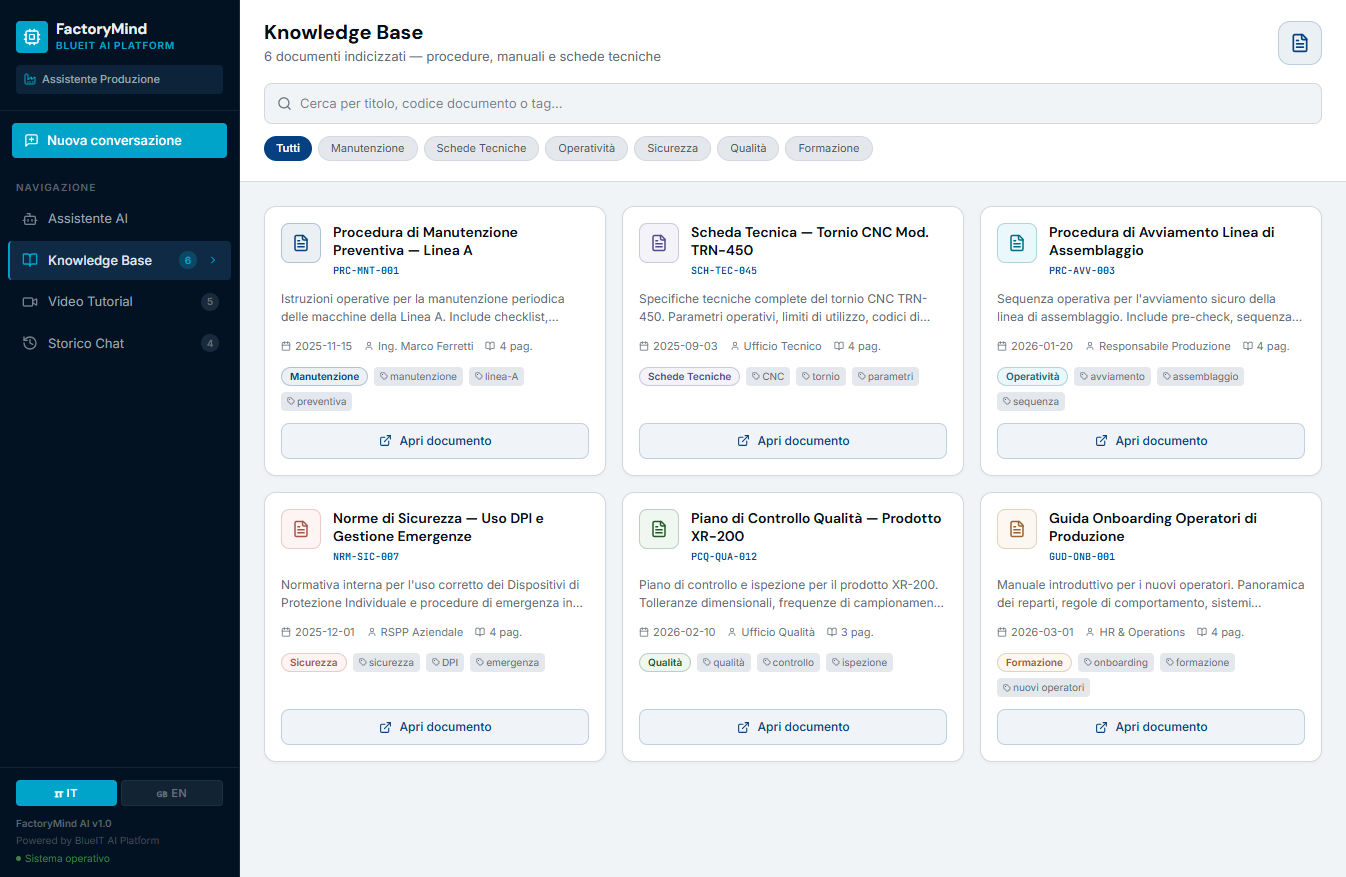Click the emergenza tag
The image size is (1346, 877).
click(508, 662)
